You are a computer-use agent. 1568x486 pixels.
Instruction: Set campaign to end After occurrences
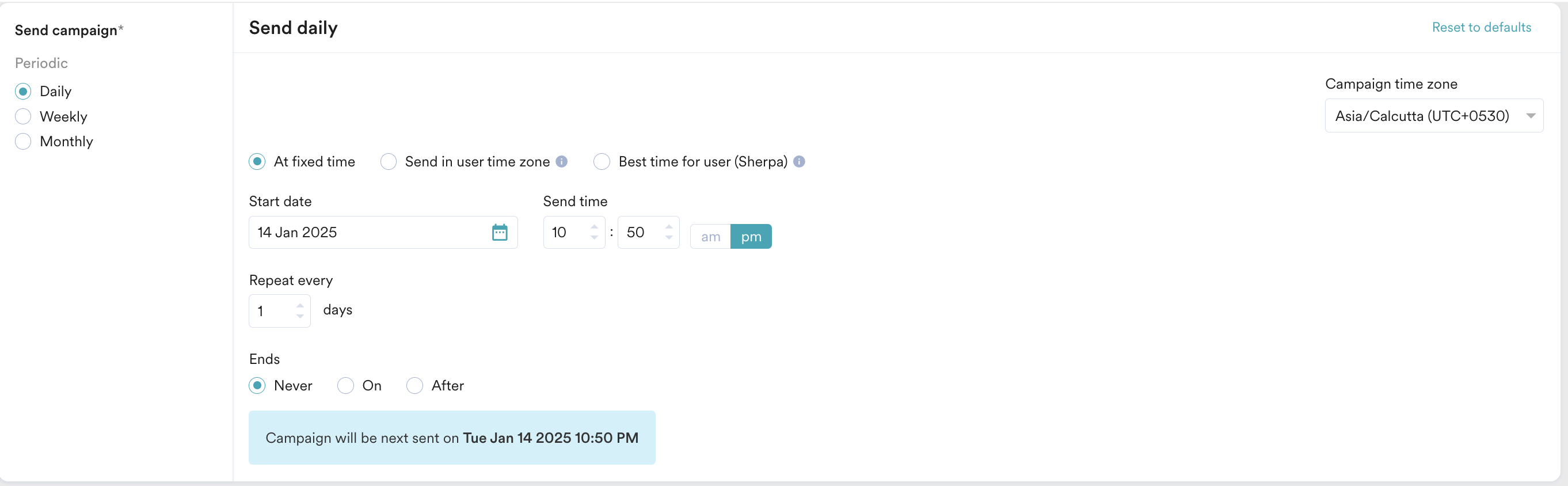point(414,385)
